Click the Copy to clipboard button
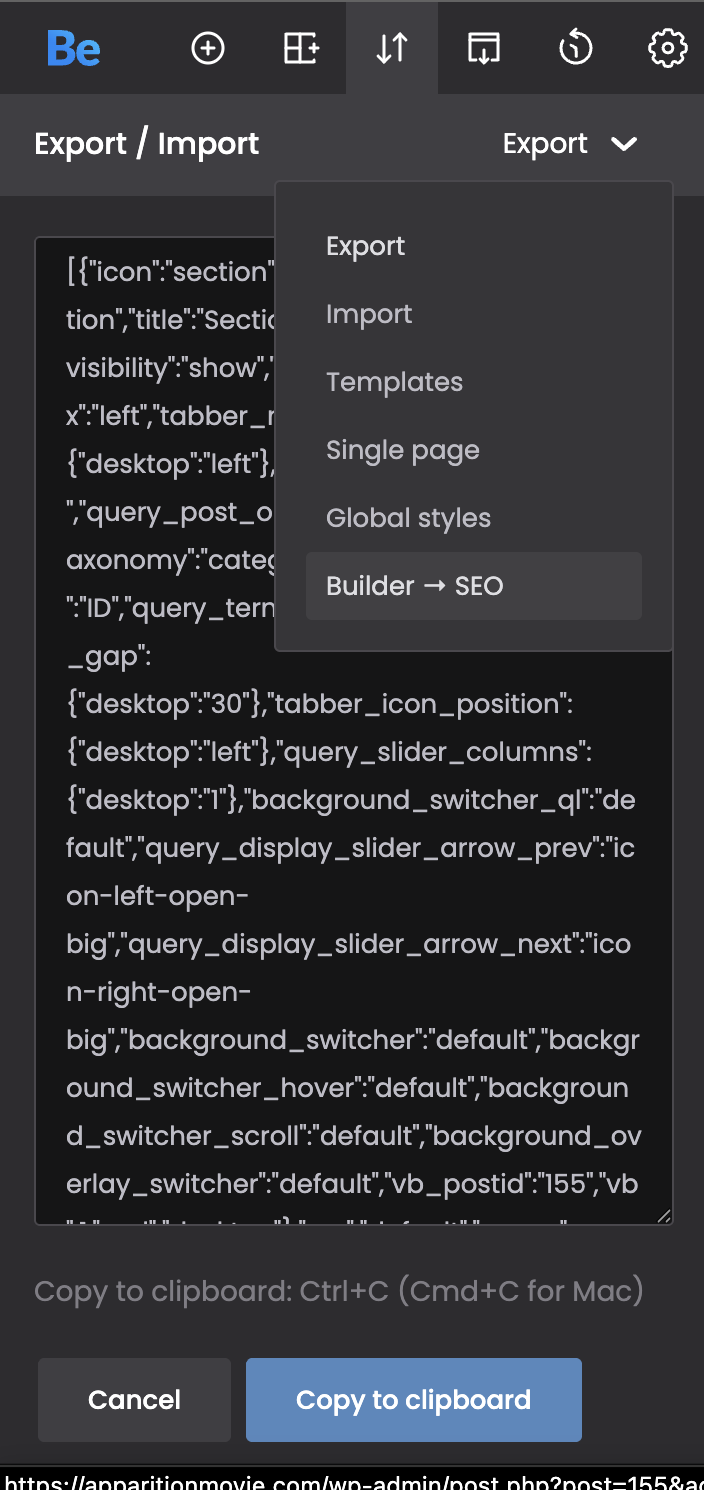 (x=413, y=1400)
